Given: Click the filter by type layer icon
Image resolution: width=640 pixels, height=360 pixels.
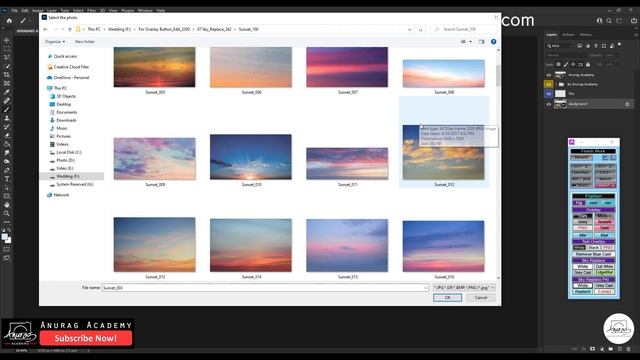Looking at the screenshot, I should point(596,46).
